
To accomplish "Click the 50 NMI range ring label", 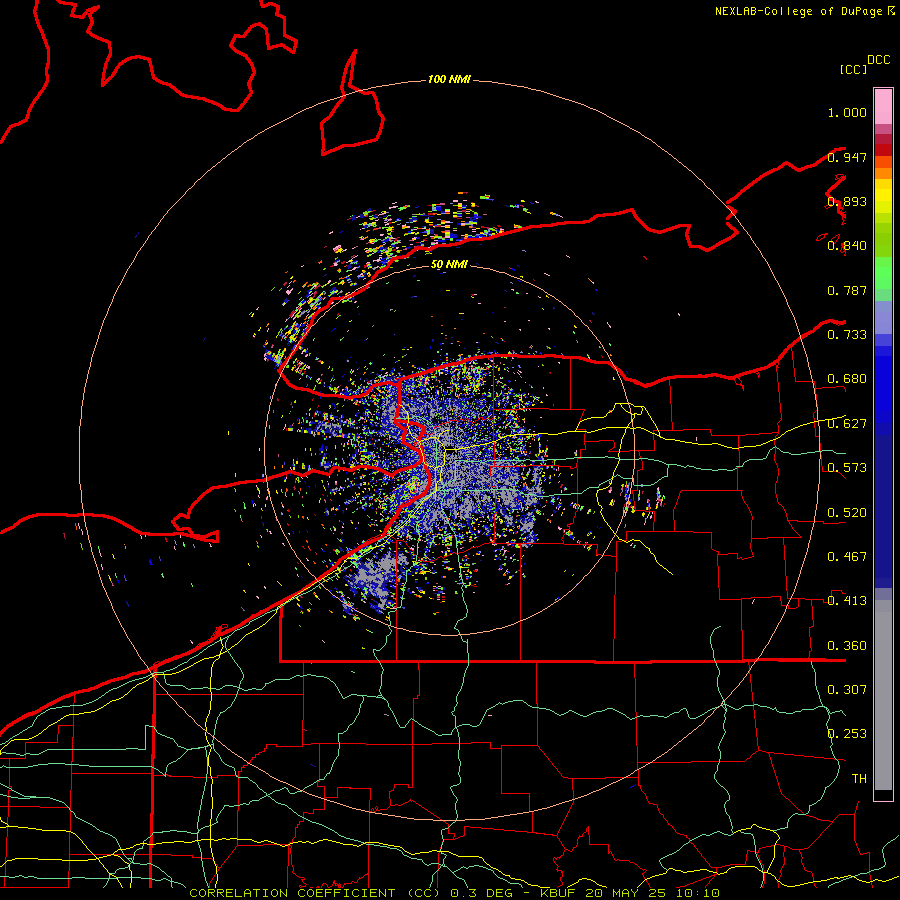I will (449, 264).
